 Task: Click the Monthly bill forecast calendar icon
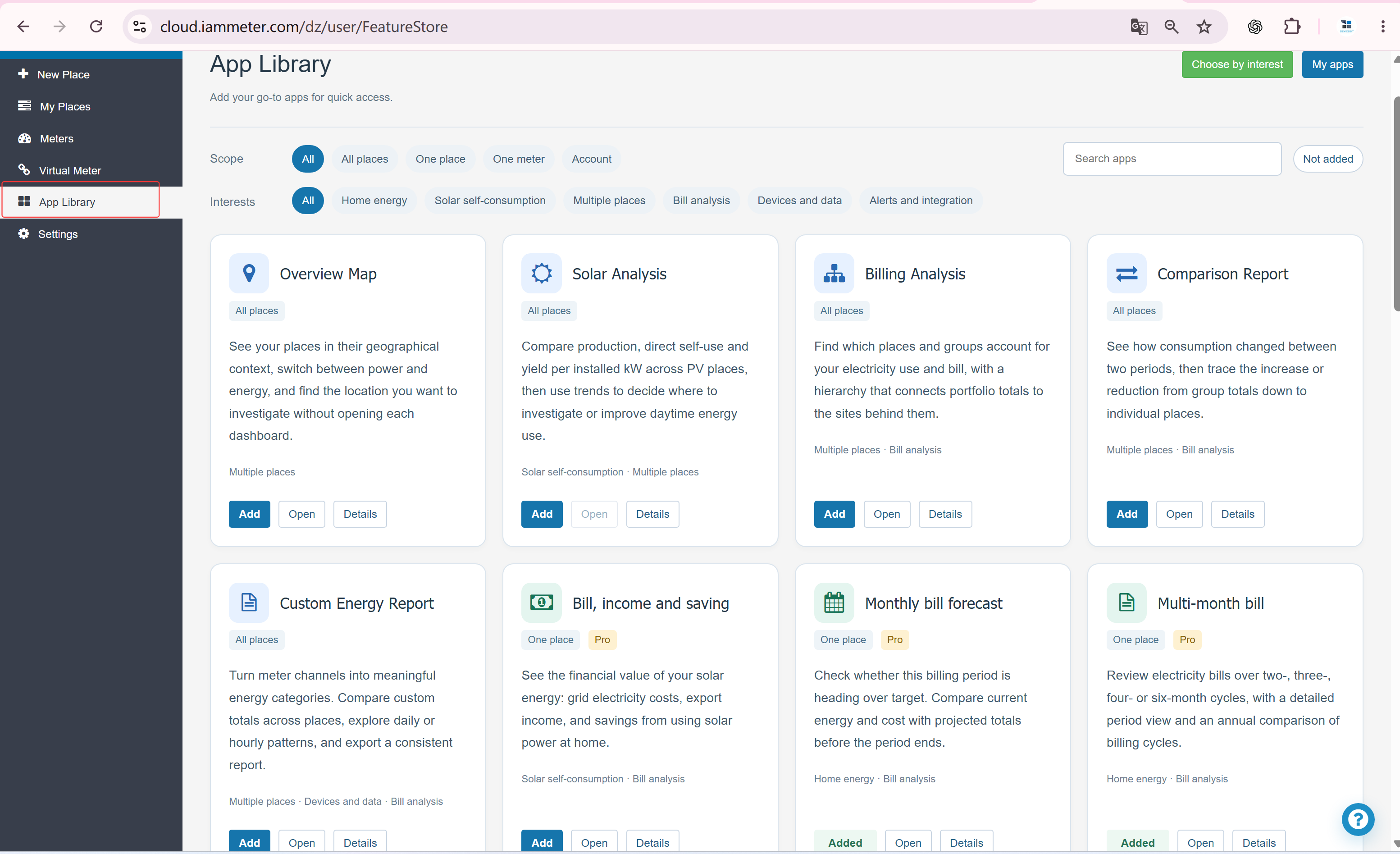point(834,602)
